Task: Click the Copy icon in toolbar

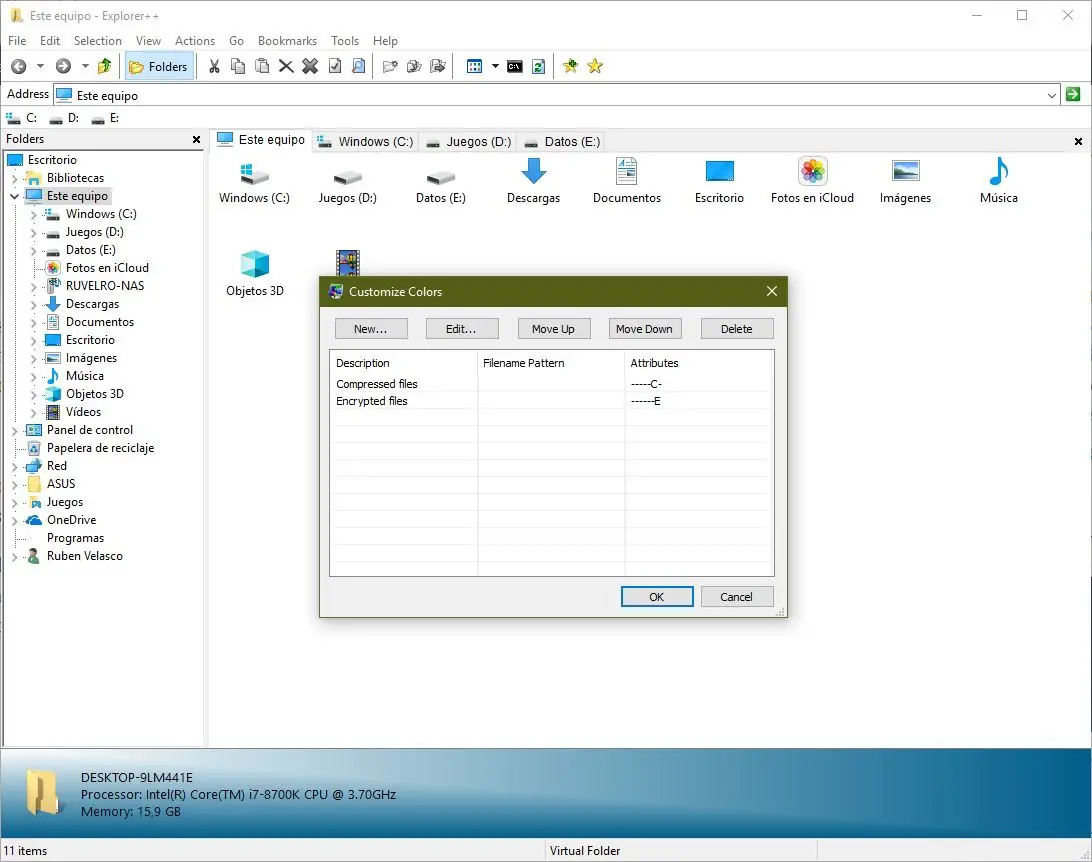Action: pyautogui.click(x=237, y=66)
